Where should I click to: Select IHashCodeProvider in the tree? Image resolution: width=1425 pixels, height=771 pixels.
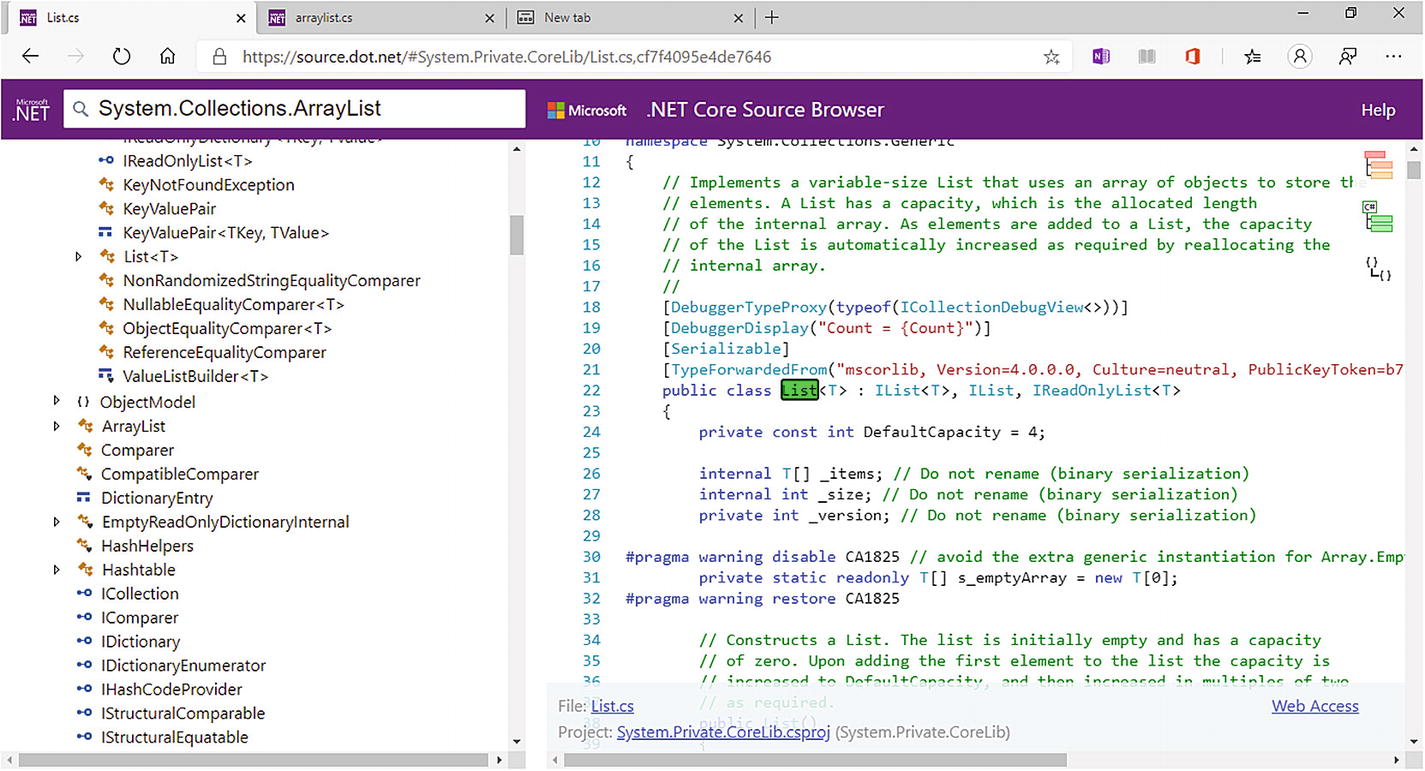171,690
